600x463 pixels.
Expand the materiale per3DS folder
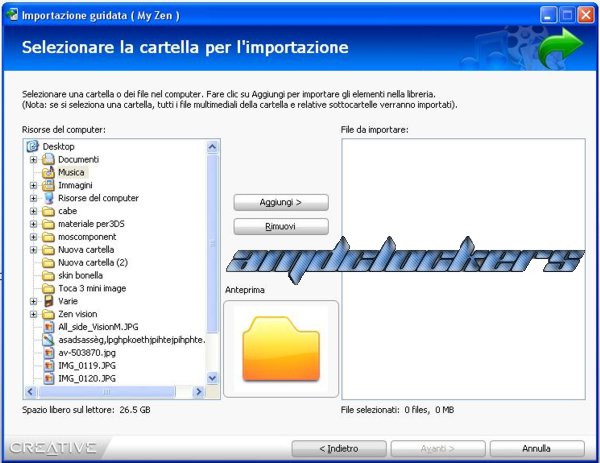[33, 224]
